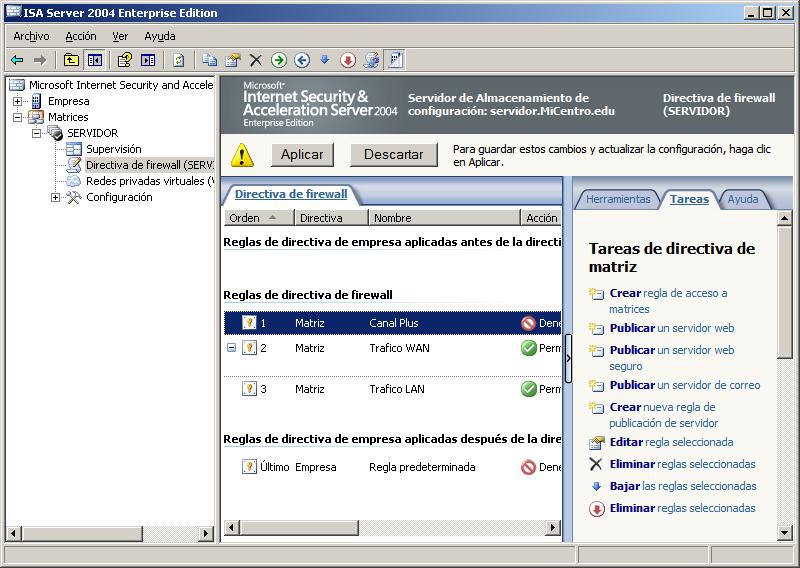Click the refresh toolbar icon
The image size is (800, 568).
click(178, 60)
